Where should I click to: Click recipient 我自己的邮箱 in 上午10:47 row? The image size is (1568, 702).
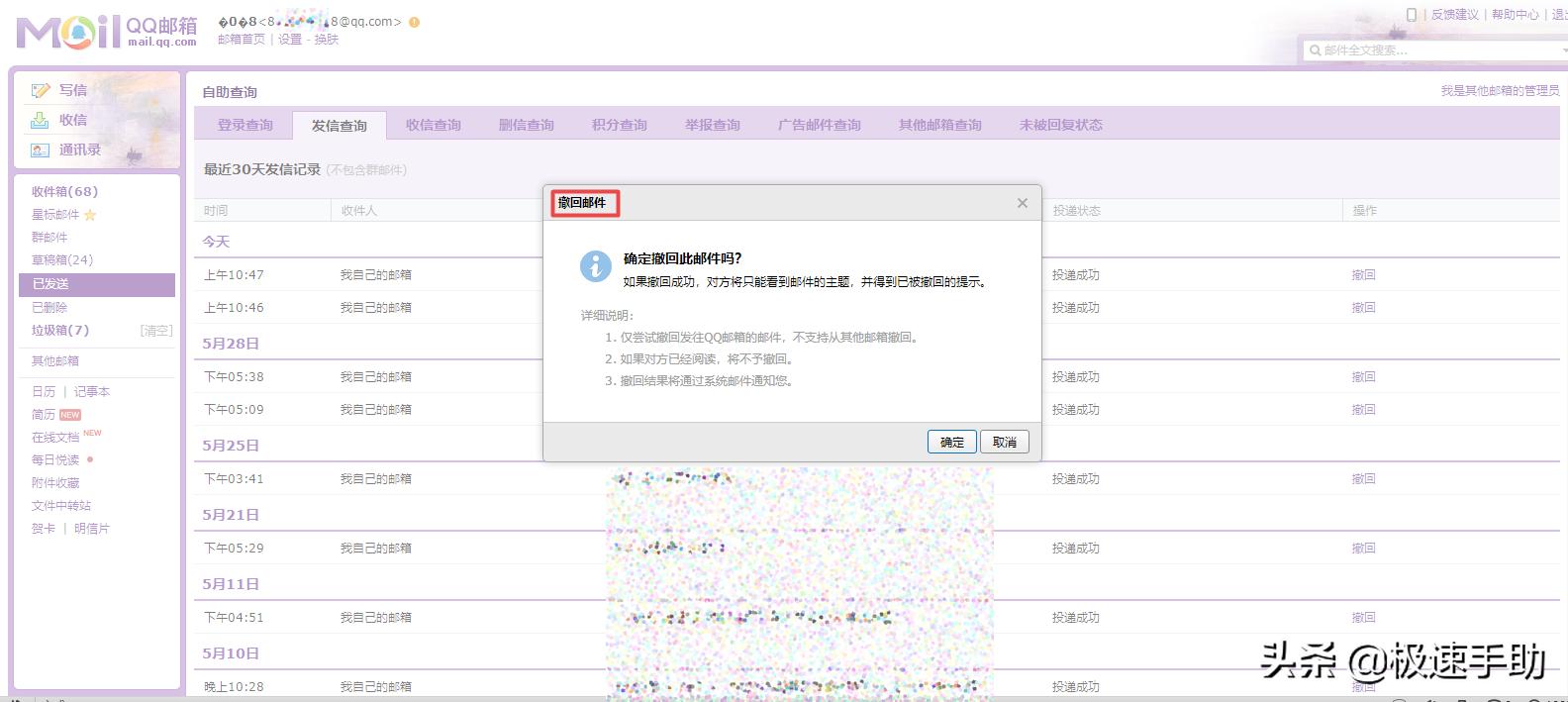(x=376, y=275)
